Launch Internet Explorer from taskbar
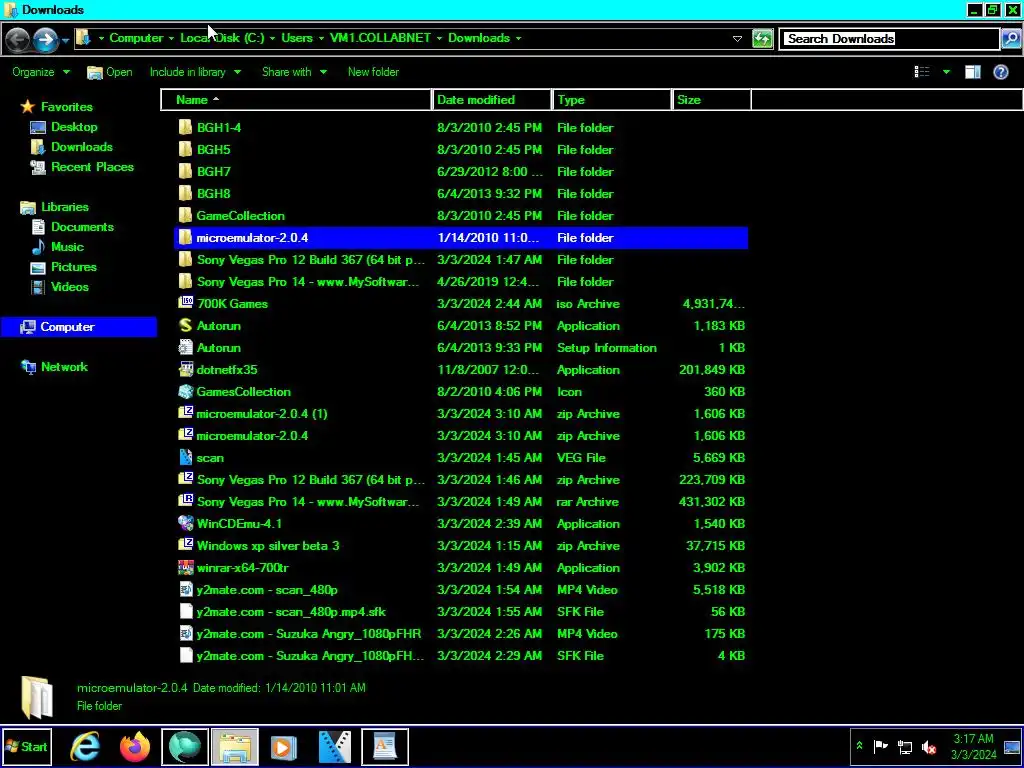 (86, 746)
